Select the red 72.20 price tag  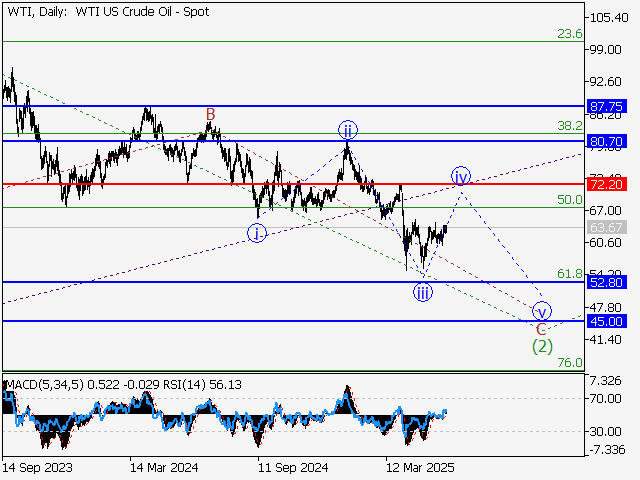click(x=607, y=185)
